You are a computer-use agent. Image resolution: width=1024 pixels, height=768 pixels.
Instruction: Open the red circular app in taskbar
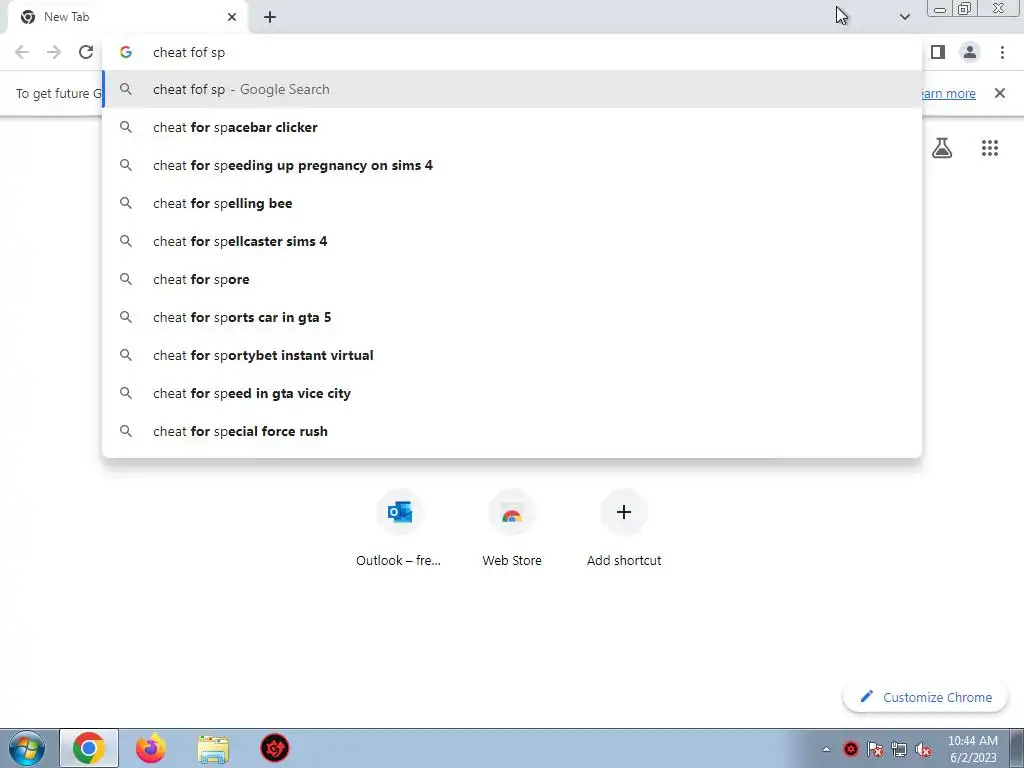[275, 748]
